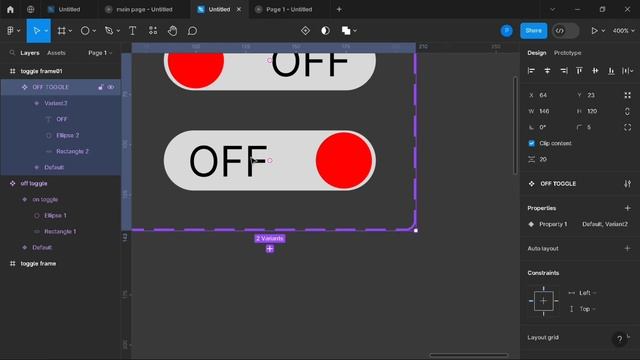This screenshot has width=640, height=360.
Task: Align selection top
Action: (579, 71)
